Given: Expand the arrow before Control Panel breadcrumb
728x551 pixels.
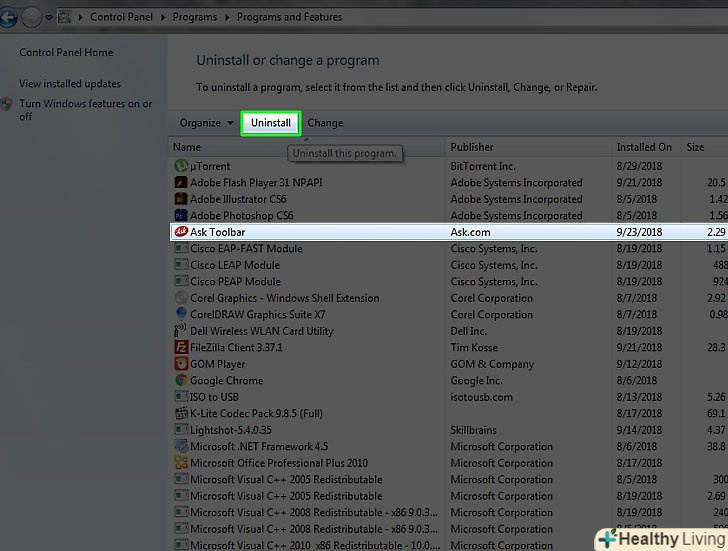Looking at the screenshot, I should tap(80, 17).
